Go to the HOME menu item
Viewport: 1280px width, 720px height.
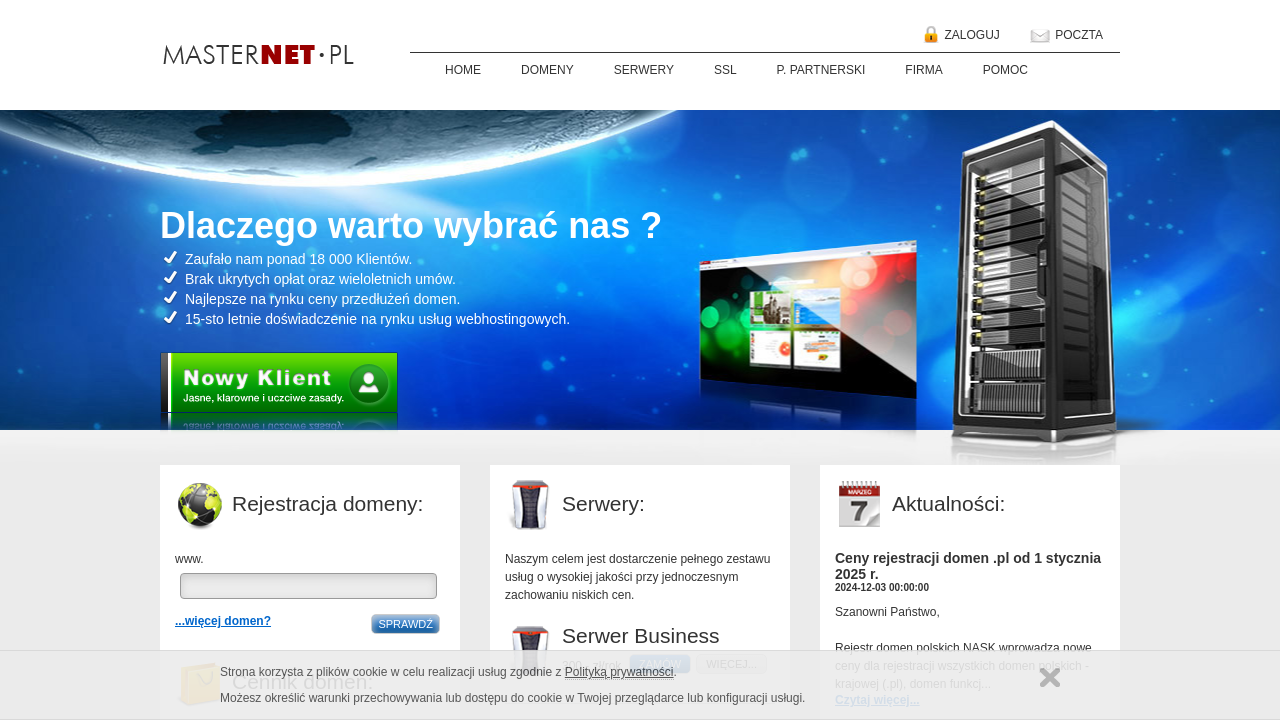463,70
